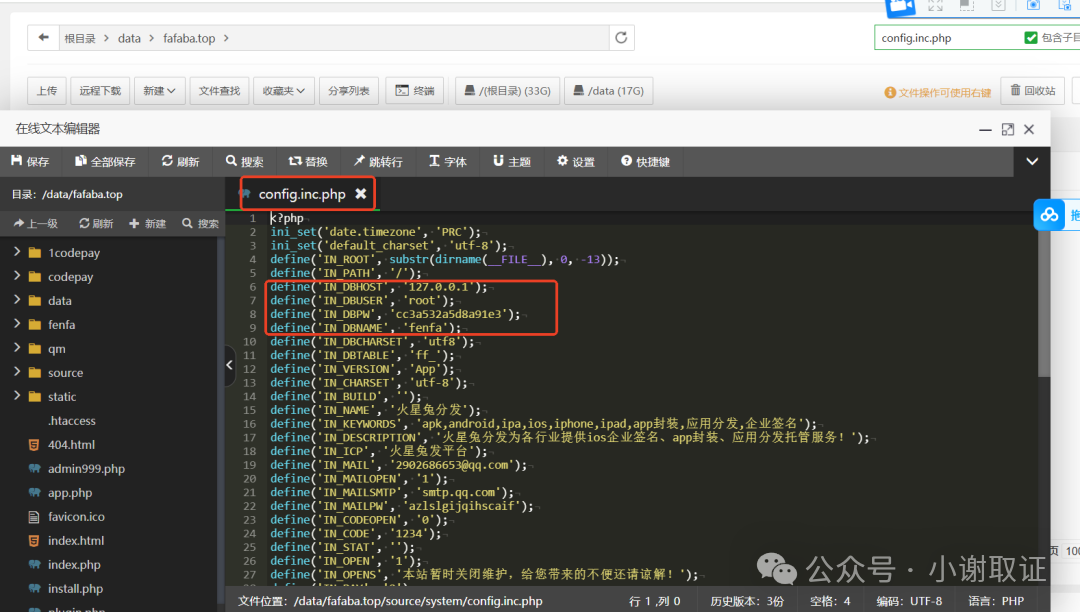Open the 字体 font settings
This screenshot has height=612, width=1080.
coord(448,162)
